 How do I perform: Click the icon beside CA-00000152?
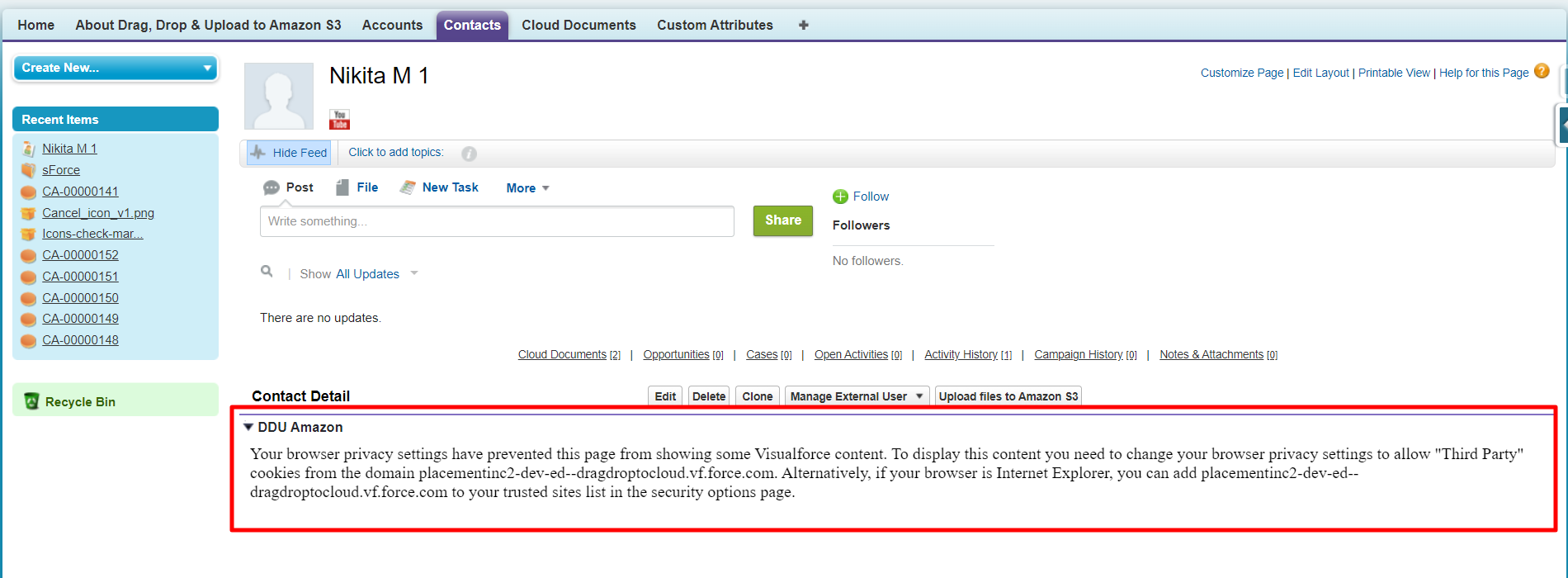coord(28,255)
